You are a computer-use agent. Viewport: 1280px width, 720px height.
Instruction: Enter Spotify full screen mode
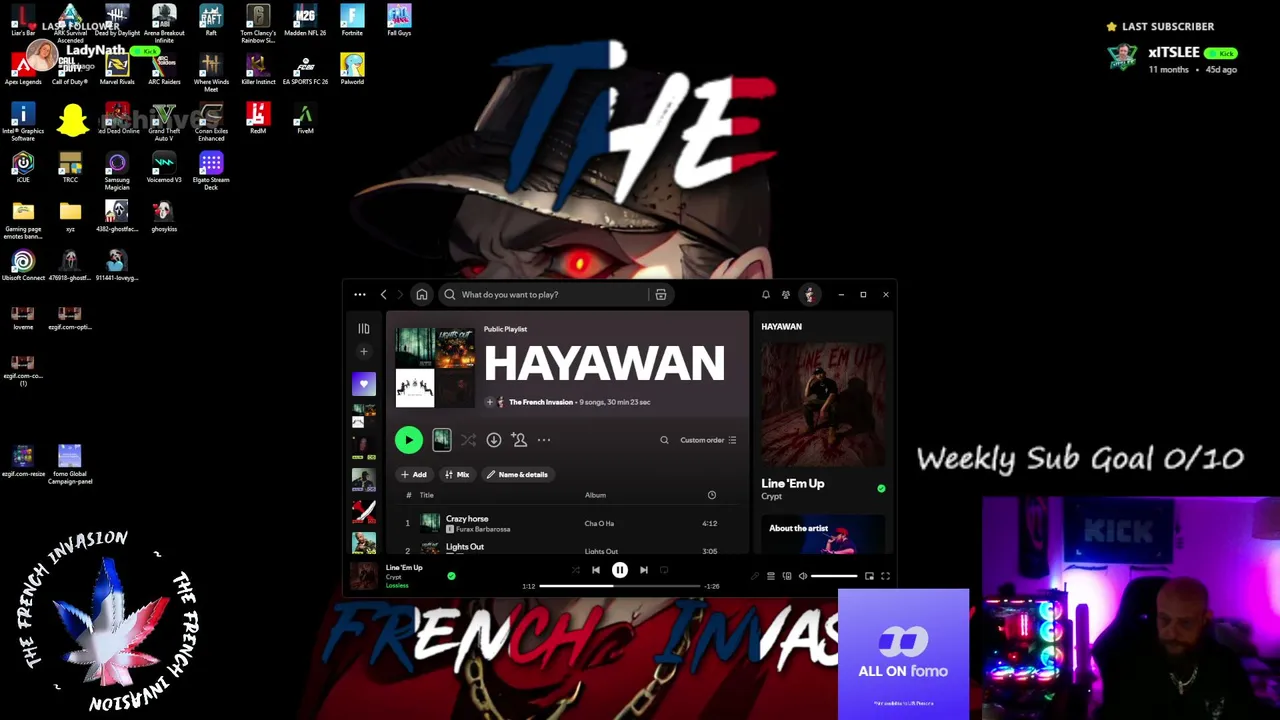pos(885,576)
